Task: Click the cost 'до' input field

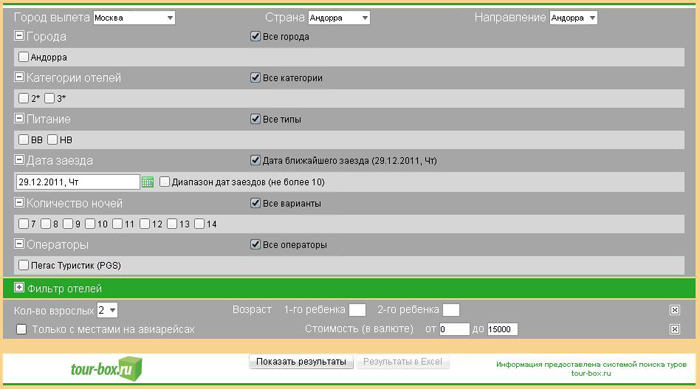Action: [x=502, y=329]
